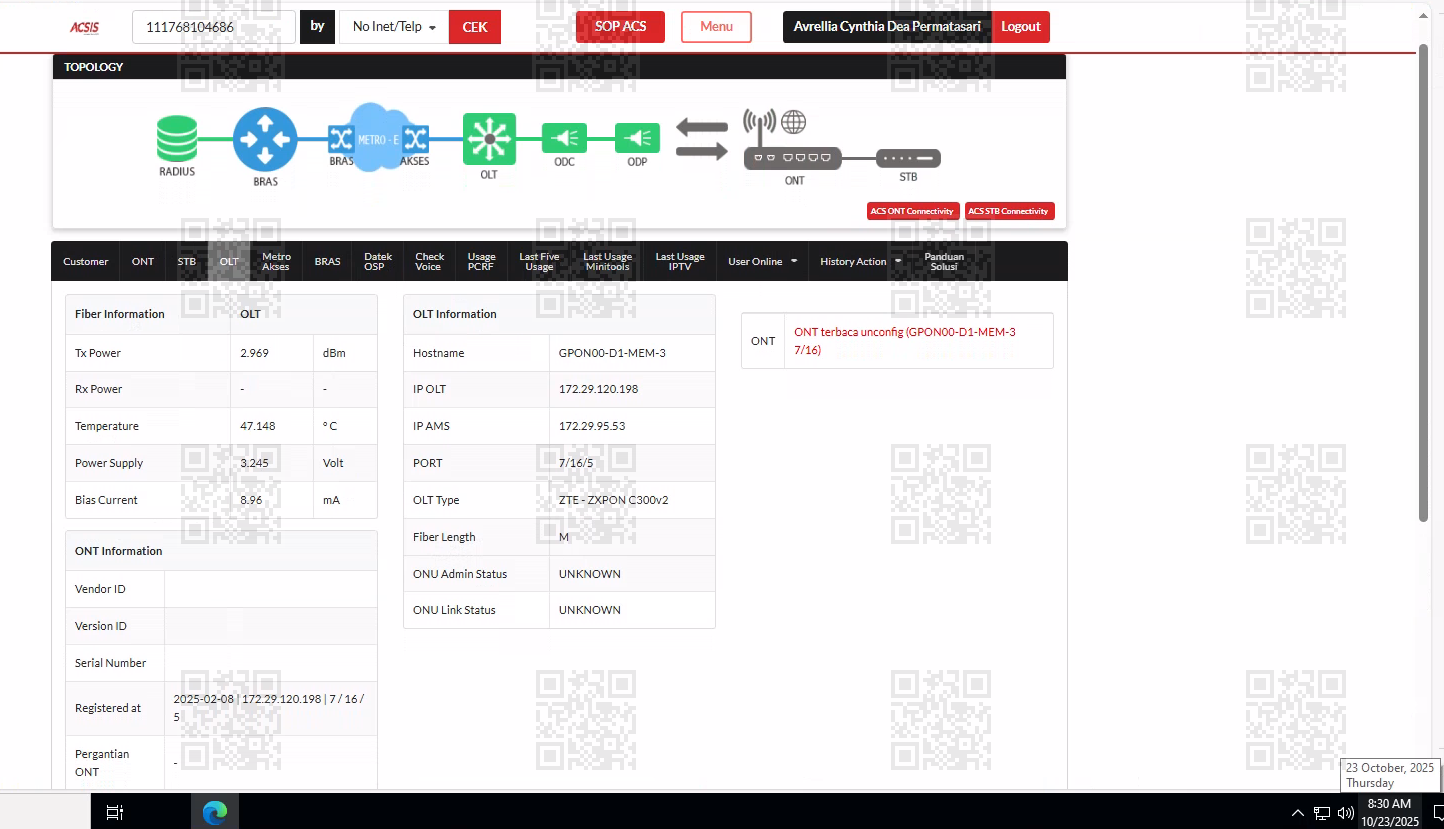Viewport: 1444px width, 829px height.
Task: Click the ONT Information header
Action: (118, 551)
